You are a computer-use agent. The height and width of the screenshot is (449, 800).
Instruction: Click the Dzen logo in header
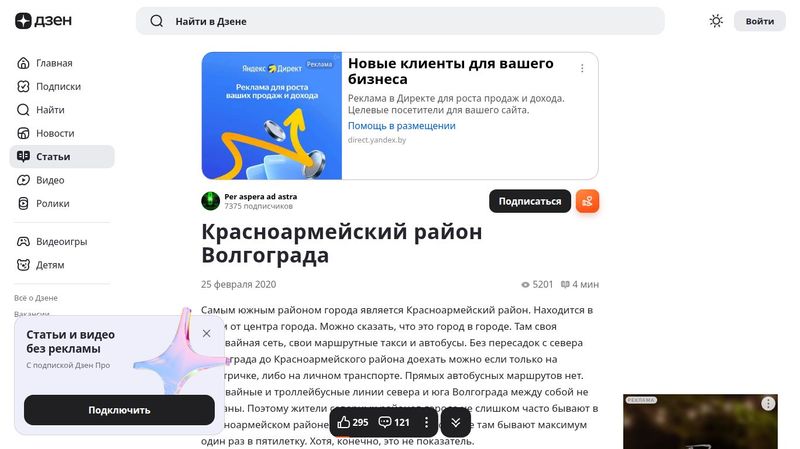[43, 21]
